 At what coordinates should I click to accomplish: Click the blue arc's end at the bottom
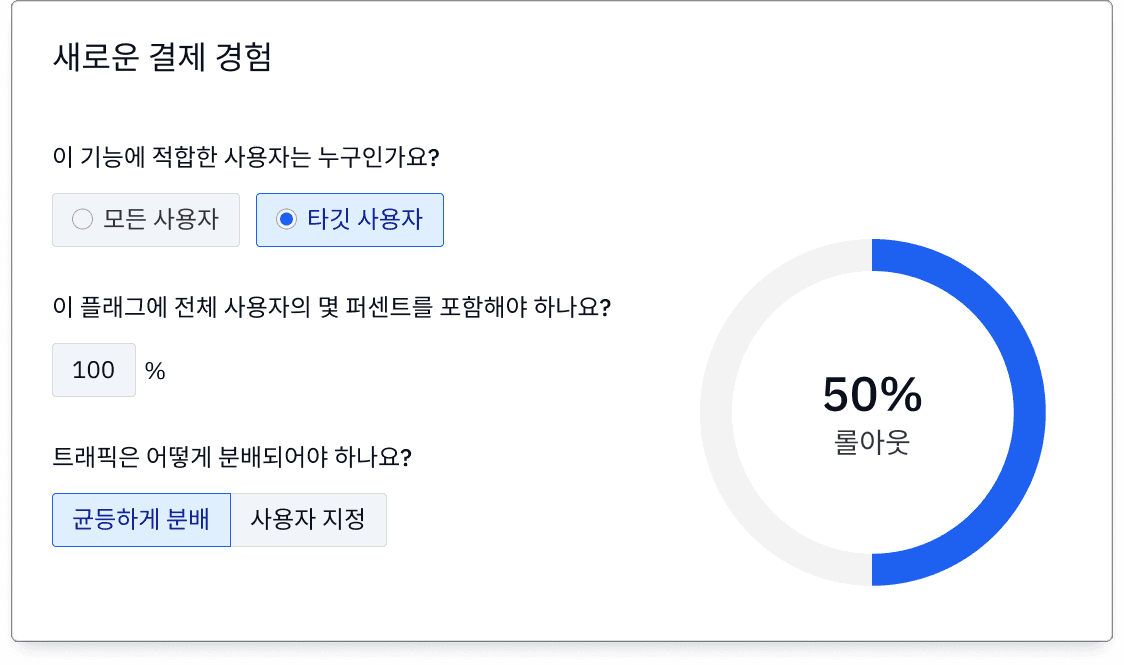point(878,569)
